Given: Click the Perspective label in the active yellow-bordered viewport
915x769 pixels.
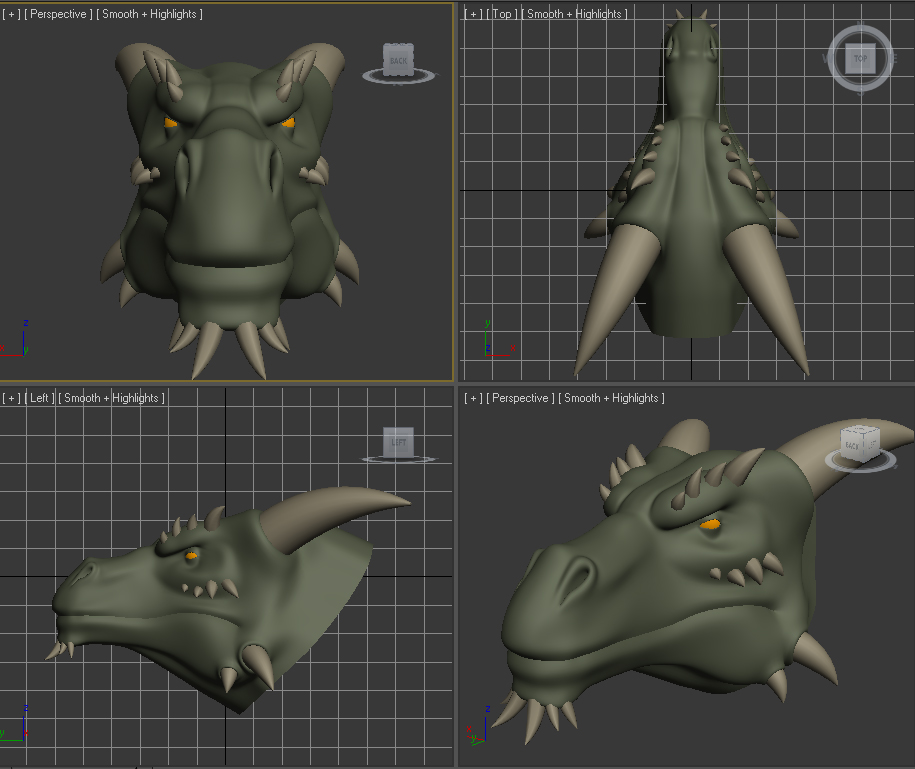Looking at the screenshot, I should click(58, 14).
